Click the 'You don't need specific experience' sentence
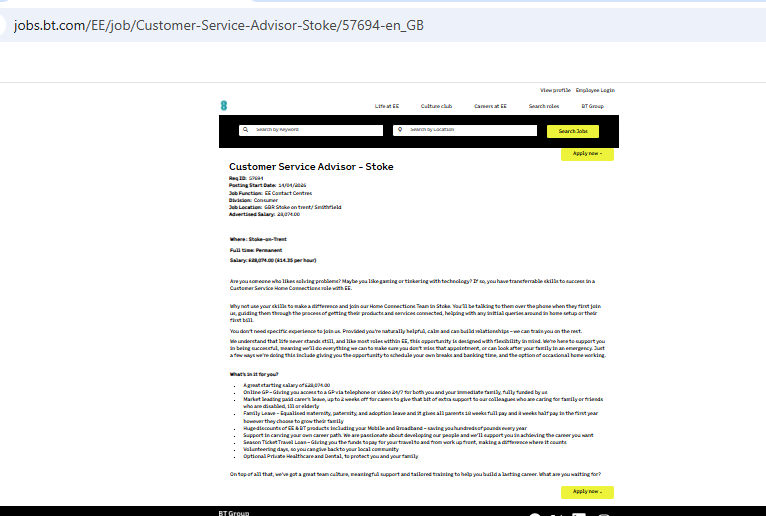Image resolution: width=766 pixels, height=516 pixels. [x=406, y=331]
